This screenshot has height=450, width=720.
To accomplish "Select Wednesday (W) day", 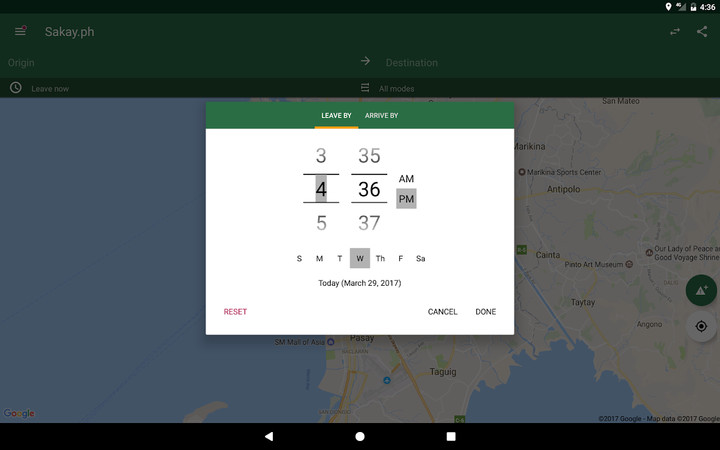I will [x=360, y=259].
